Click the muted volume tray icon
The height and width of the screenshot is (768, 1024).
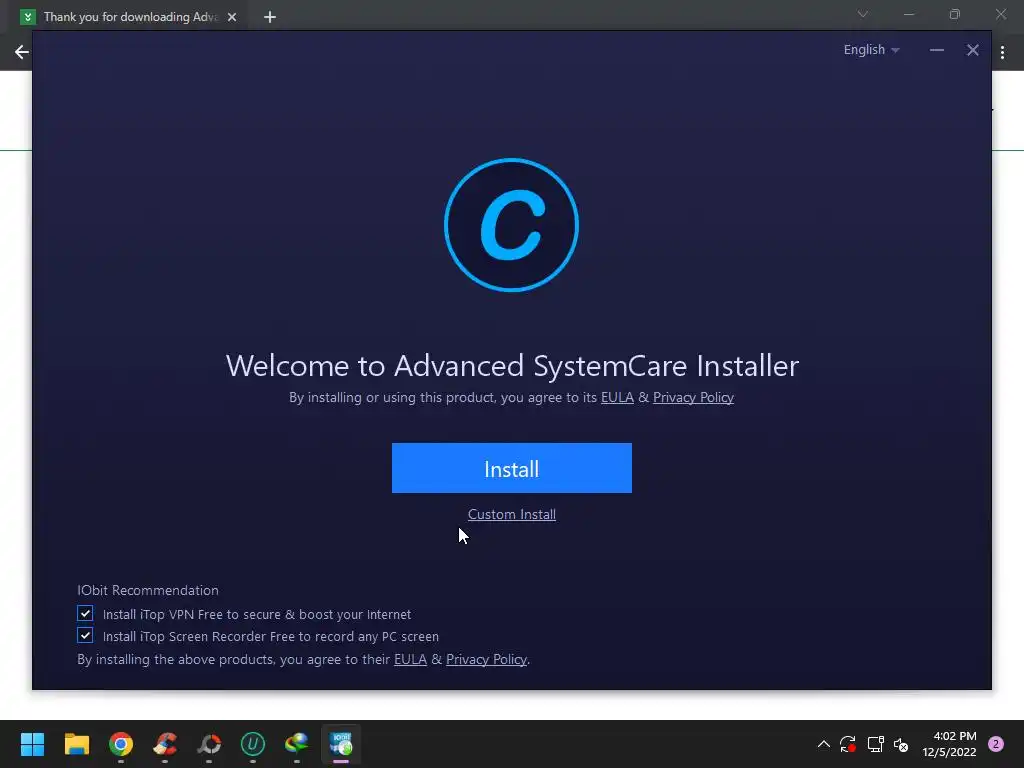[901, 744]
